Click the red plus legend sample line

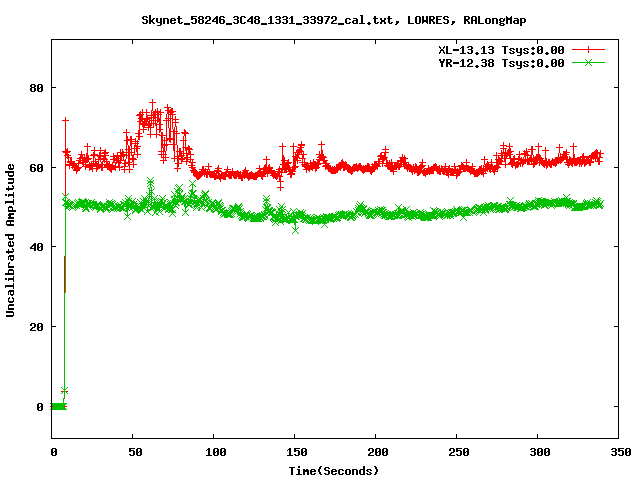click(x=588, y=50)
